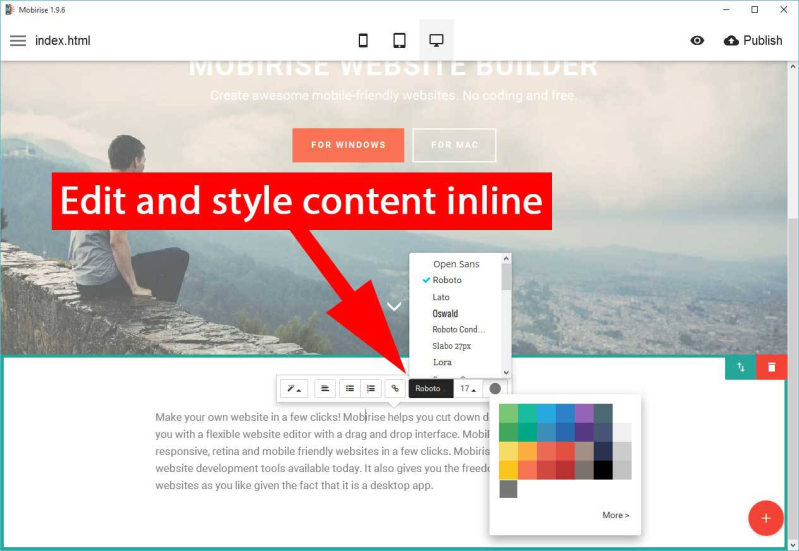Image resolution: width=799 pixels, height=551 pixels.
Task: Click the font list scroll down arrow
Action: 506,373
